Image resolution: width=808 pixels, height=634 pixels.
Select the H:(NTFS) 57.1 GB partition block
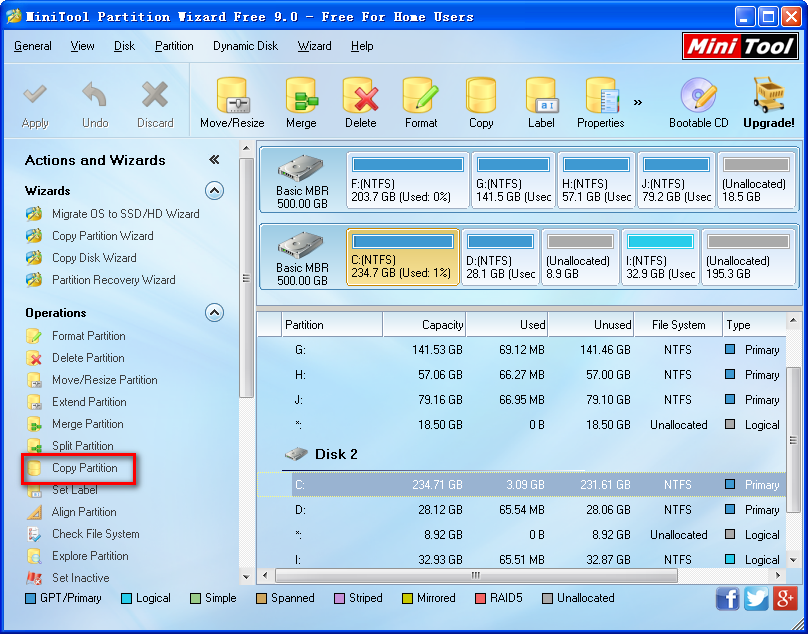tap(596, 180)
